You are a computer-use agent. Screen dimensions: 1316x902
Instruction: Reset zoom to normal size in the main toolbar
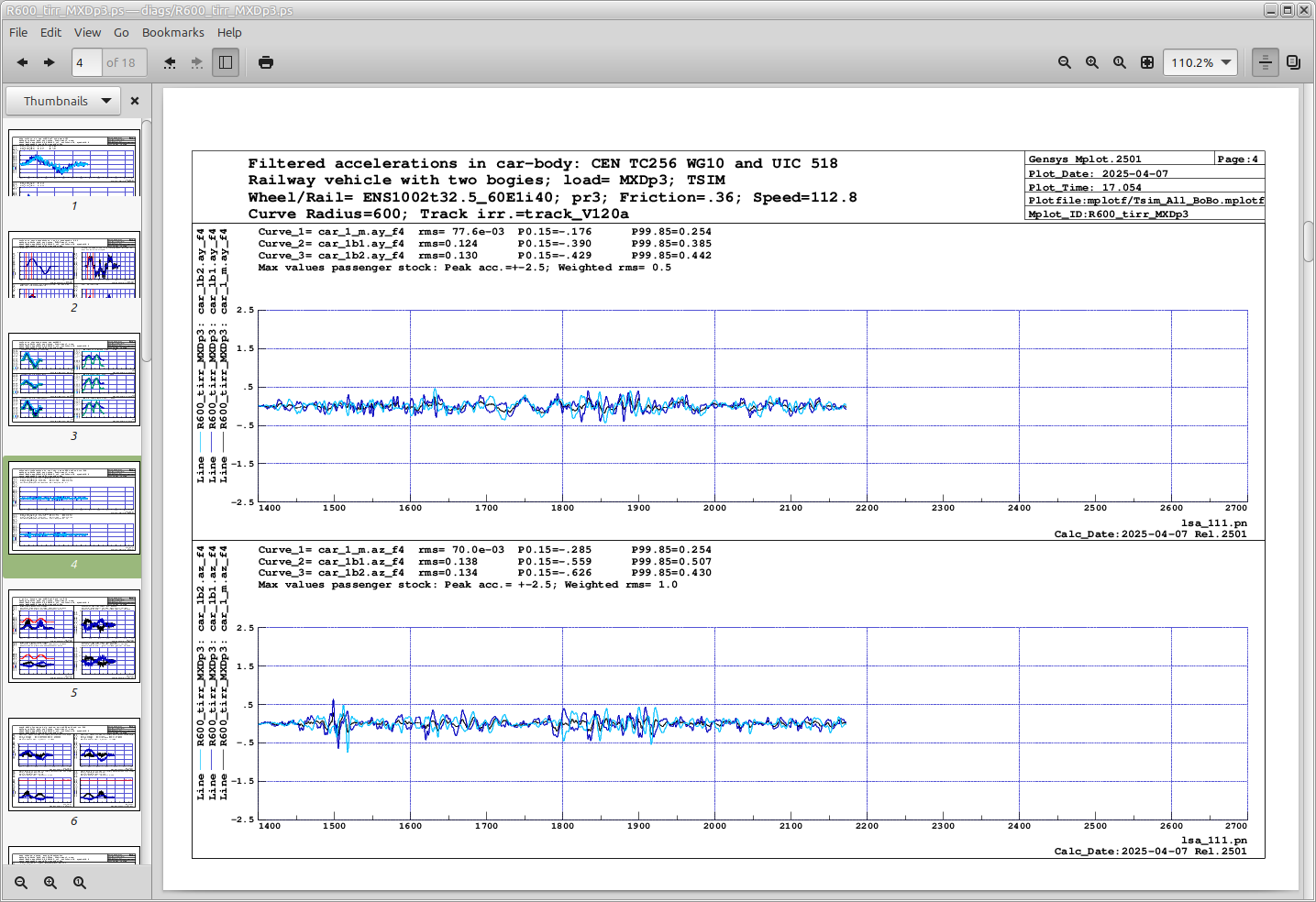click(1120, 62)
